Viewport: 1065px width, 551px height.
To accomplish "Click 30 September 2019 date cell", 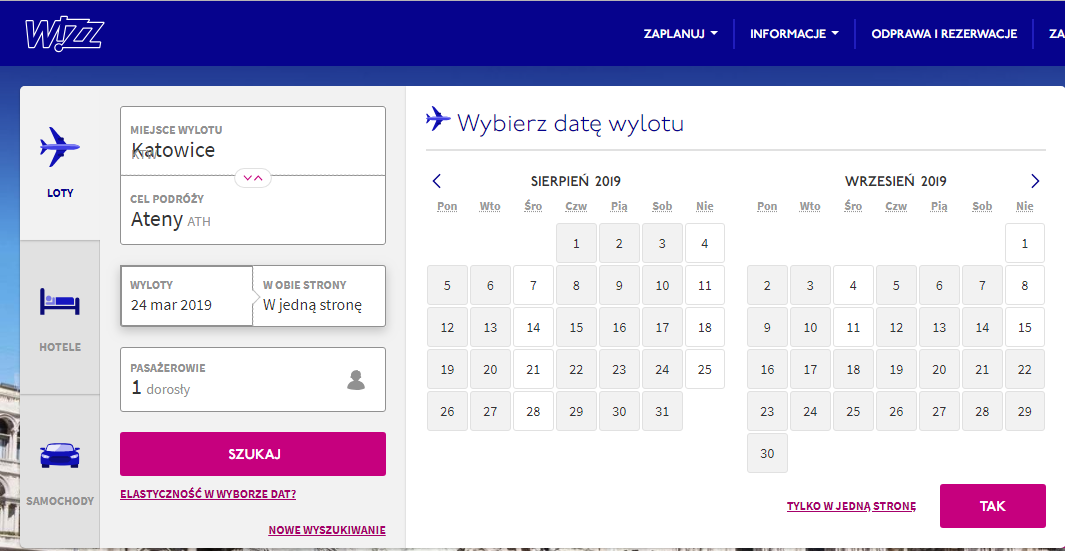I will (x=767, y=454).
